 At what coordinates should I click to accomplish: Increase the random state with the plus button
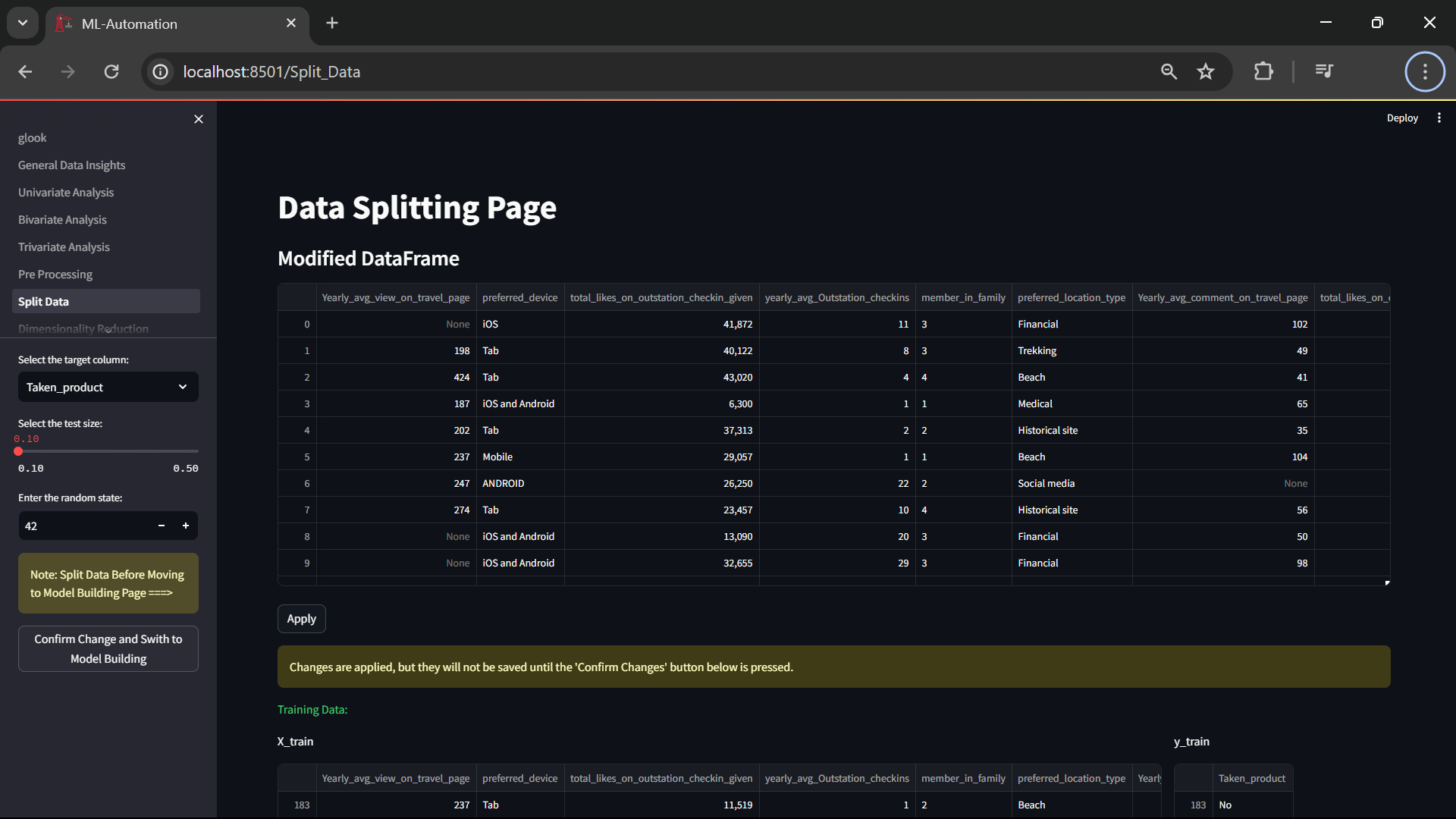tap(186, 526)
